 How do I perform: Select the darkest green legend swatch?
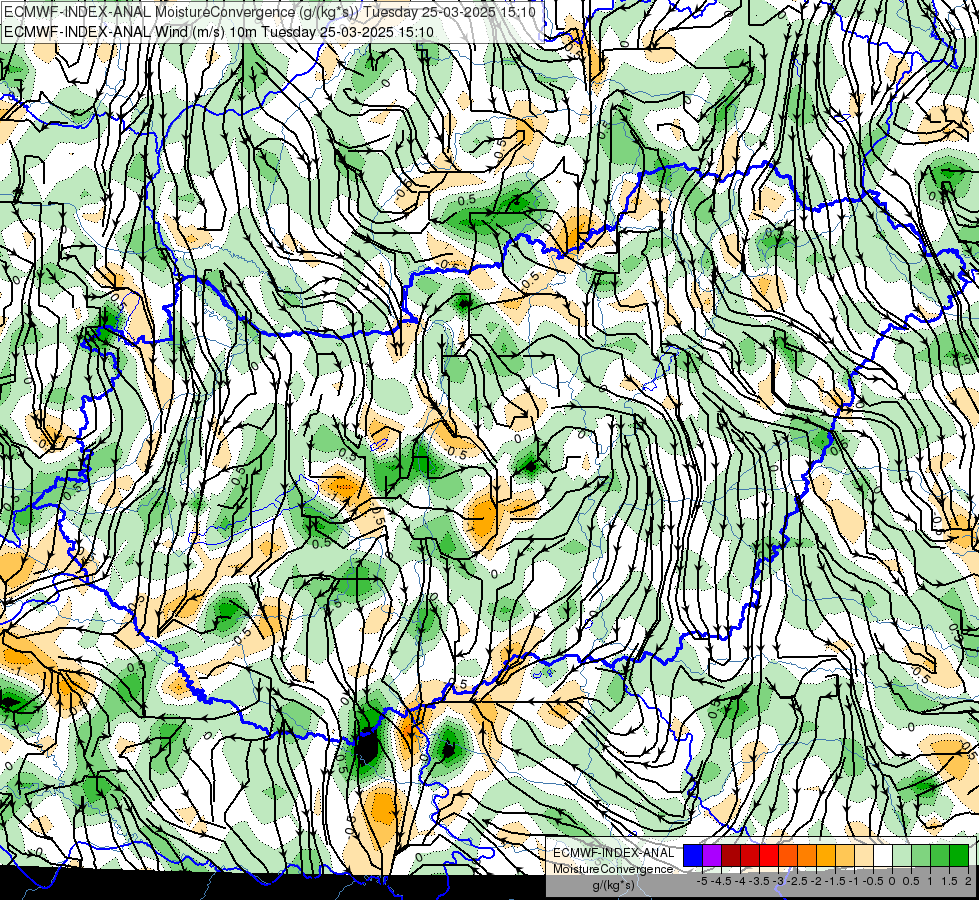pyautogui.click(x=959, y=855)
